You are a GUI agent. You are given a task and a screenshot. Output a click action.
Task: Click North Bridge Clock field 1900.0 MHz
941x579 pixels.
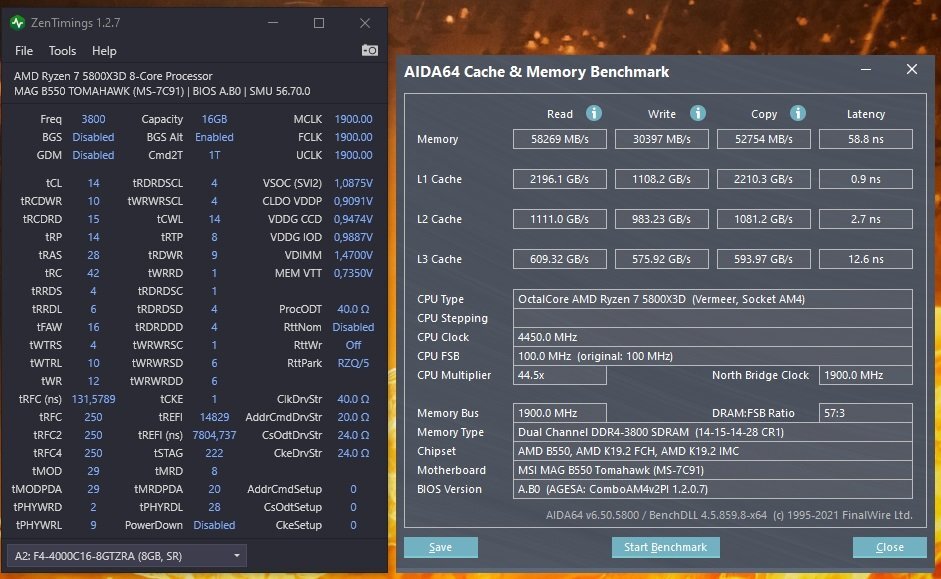pyautogui.click(x=866, y=375)
